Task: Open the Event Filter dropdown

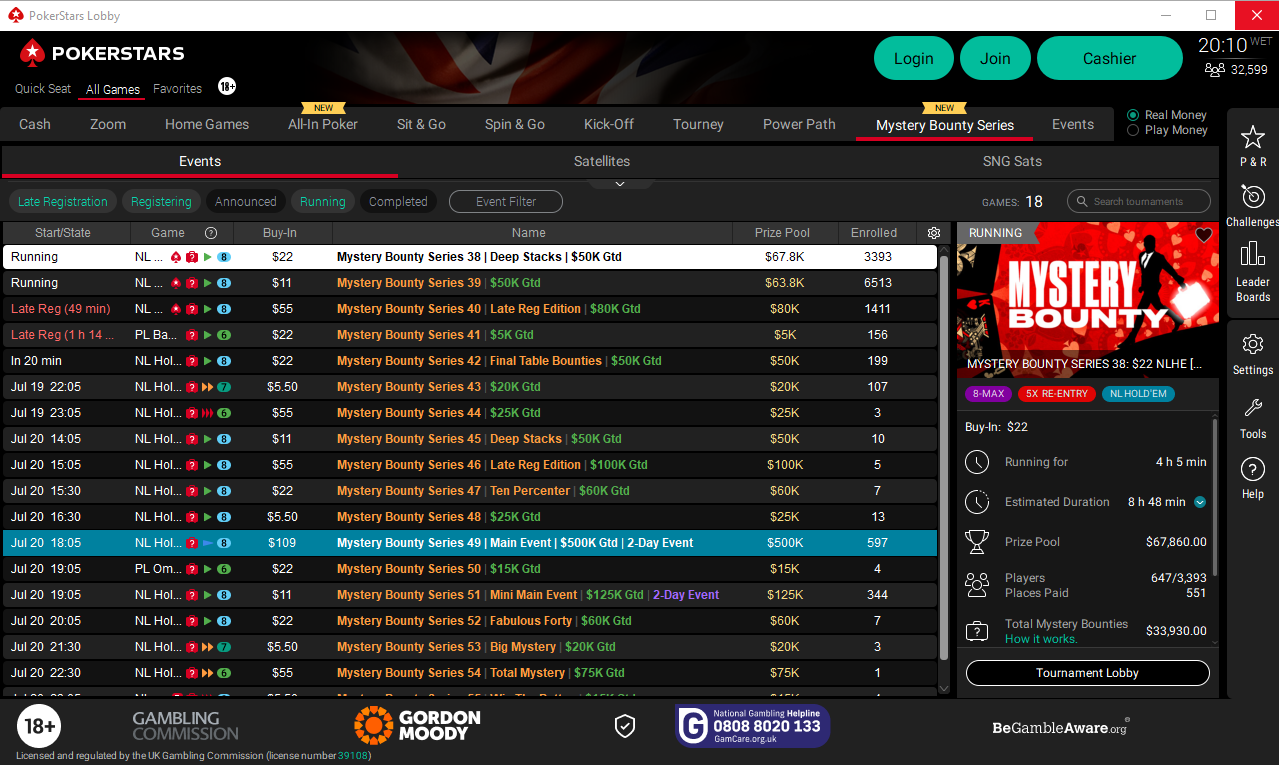Action: click(506, 201)
